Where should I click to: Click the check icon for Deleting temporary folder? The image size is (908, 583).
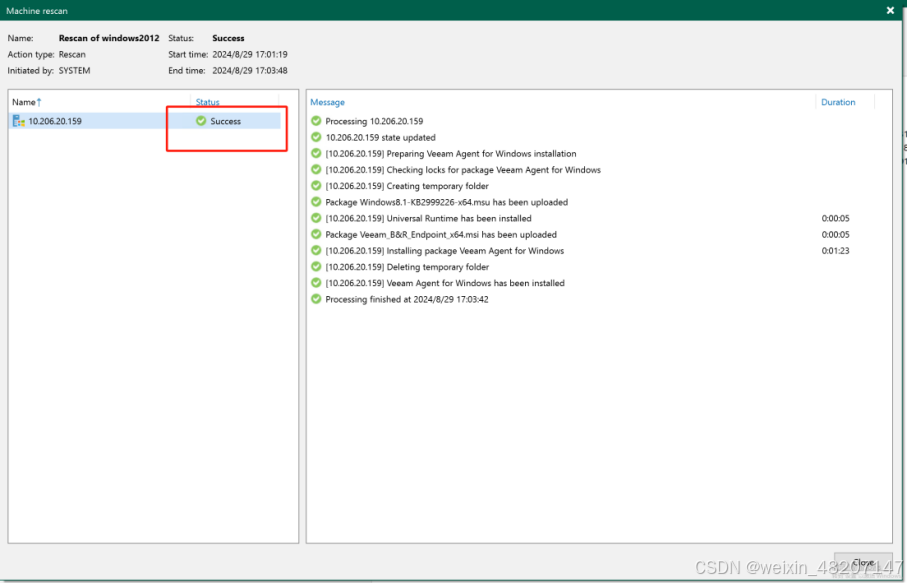[x=316, y=267]
